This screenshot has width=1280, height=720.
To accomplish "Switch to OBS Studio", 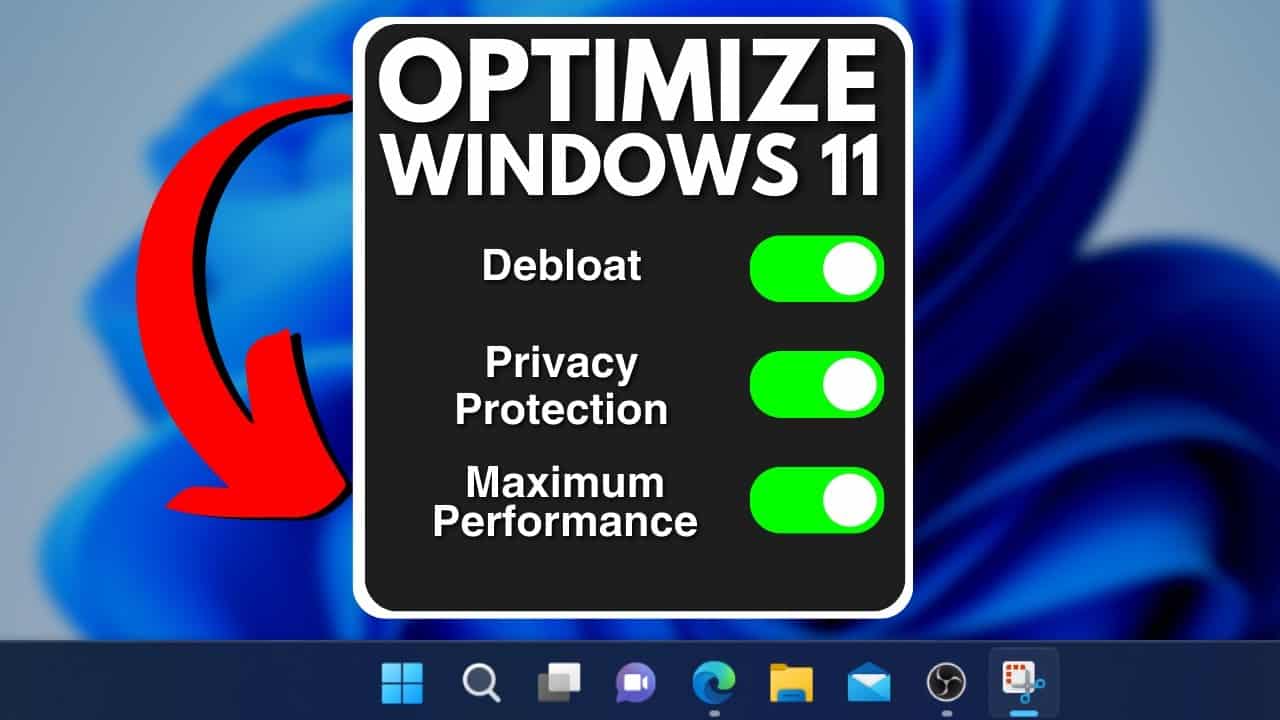I will [946, 684].
